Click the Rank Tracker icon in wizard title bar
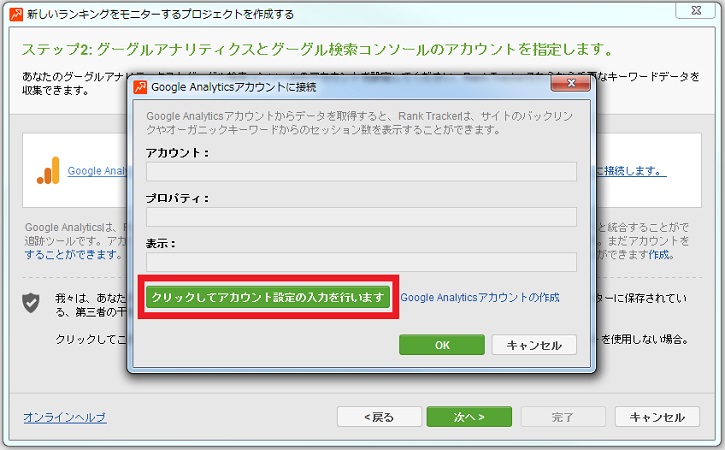 [x=16, y=14]
